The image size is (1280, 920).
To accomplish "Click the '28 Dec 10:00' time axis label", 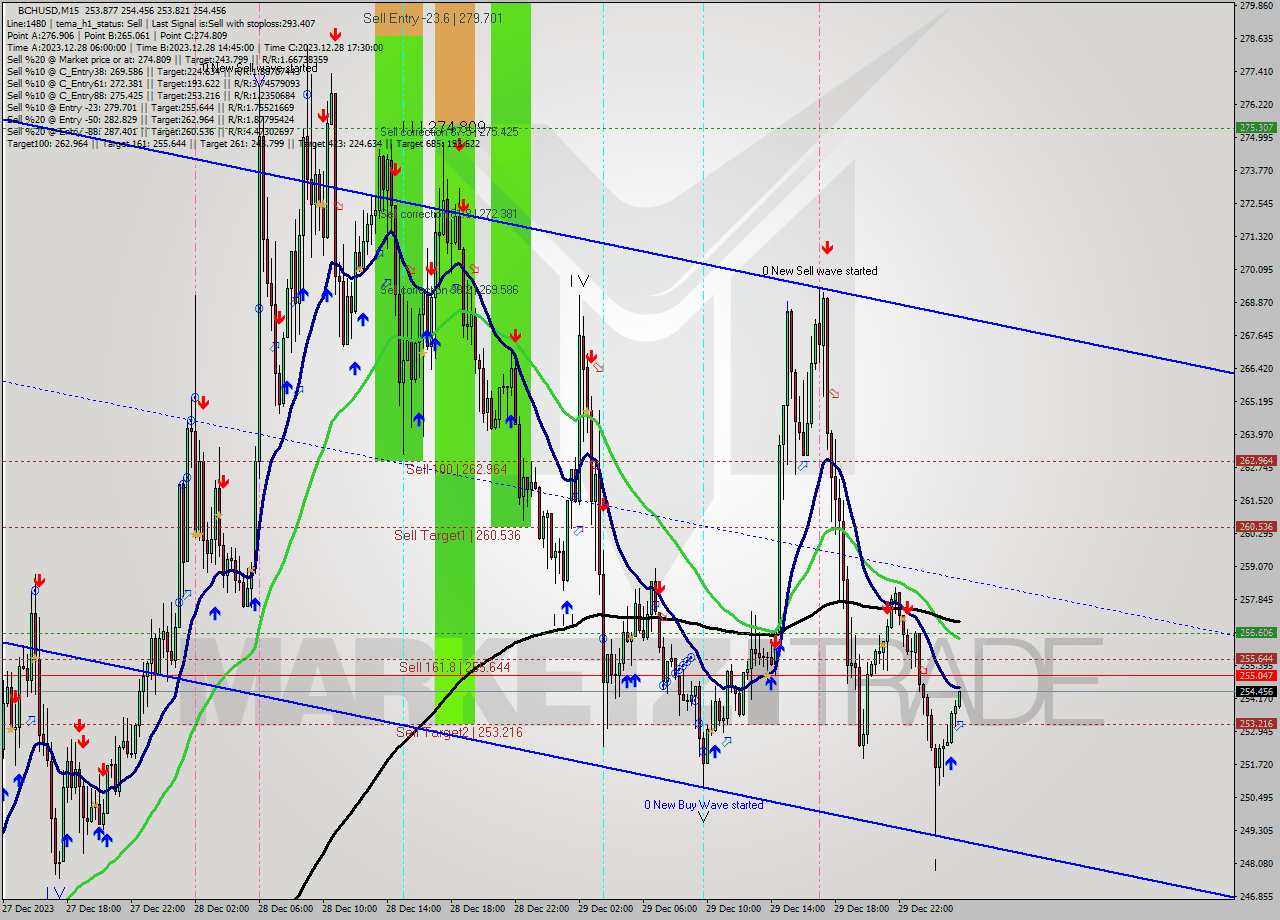I will click(348, 909).
